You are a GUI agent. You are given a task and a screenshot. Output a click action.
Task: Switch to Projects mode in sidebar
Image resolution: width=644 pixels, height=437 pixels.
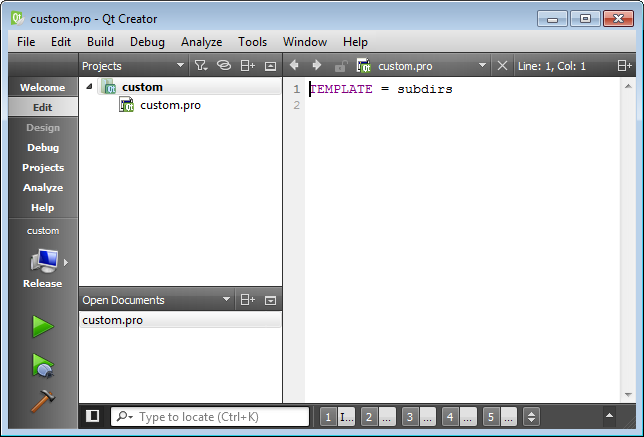[43, 168]
